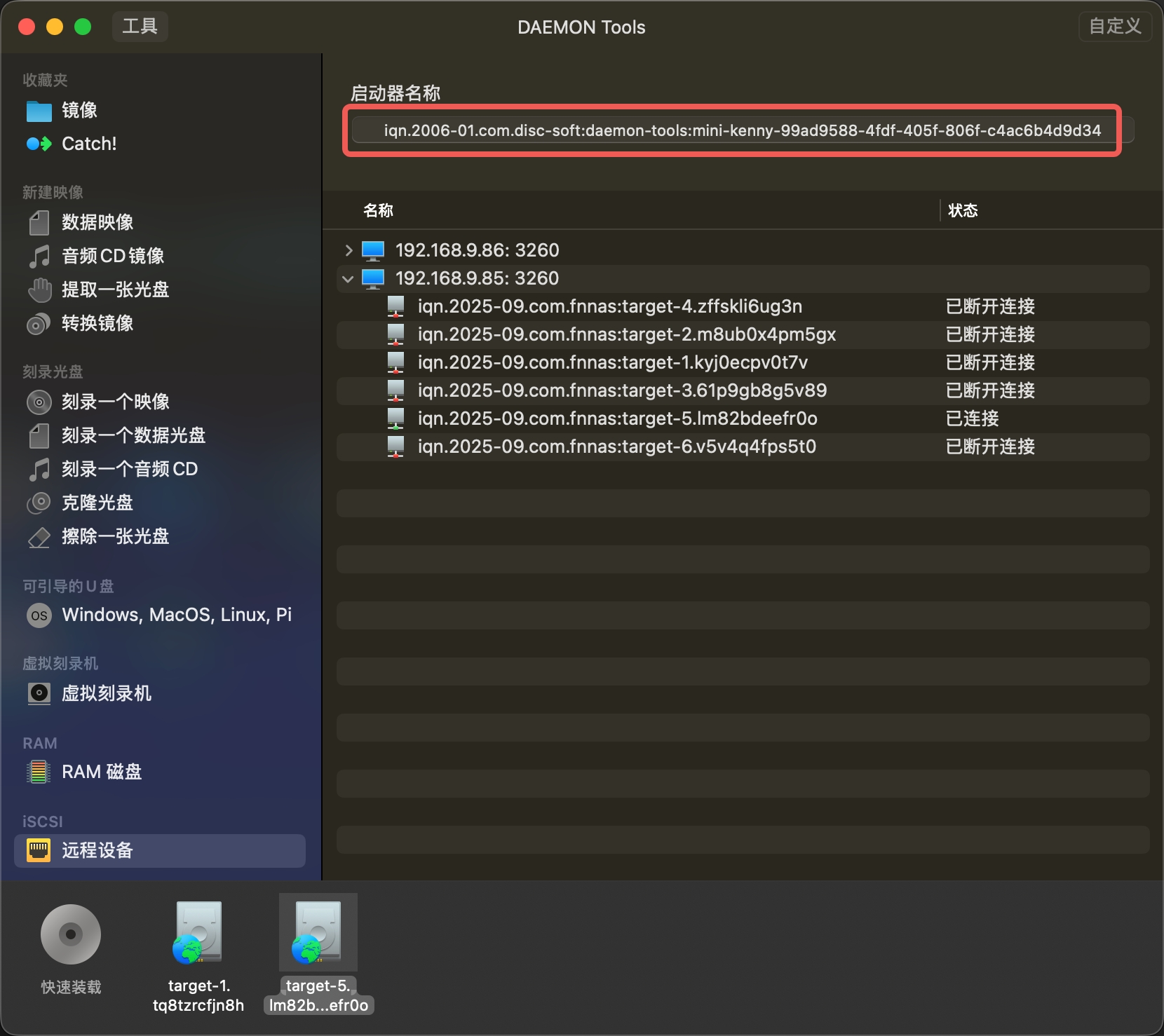
Task: Click computer icon for 192.168.9.86
Action: [373, 251]
